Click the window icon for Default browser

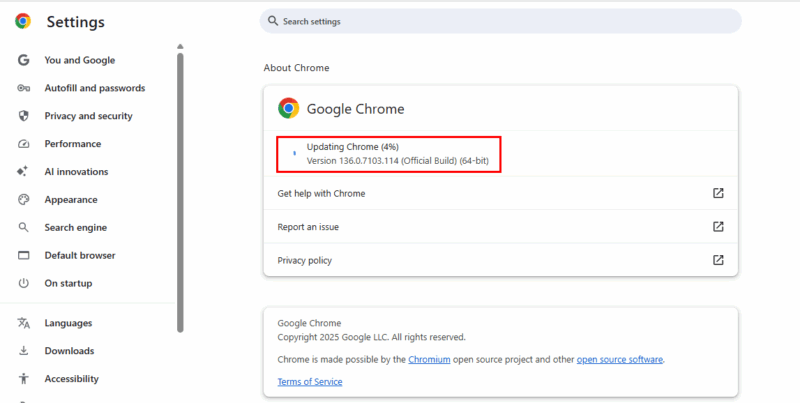click(23, 255)
